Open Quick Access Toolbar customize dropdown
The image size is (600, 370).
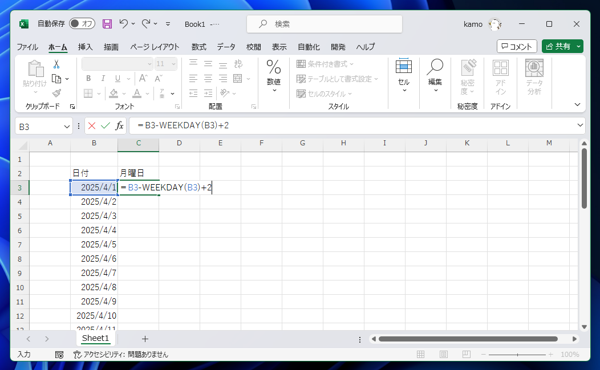[x=168, y=24]
